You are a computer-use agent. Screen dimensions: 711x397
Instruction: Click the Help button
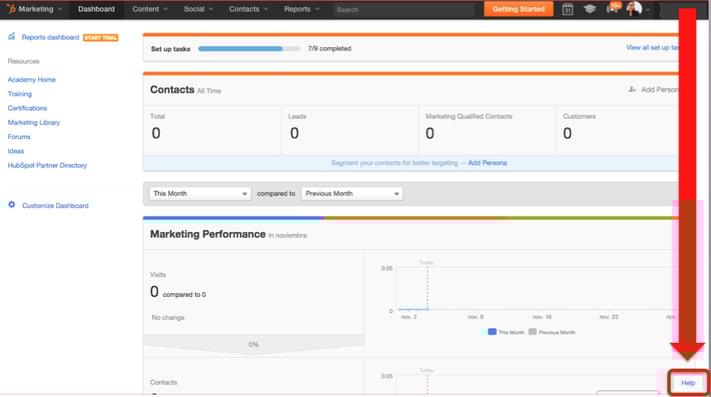click(x=688, y=383)
